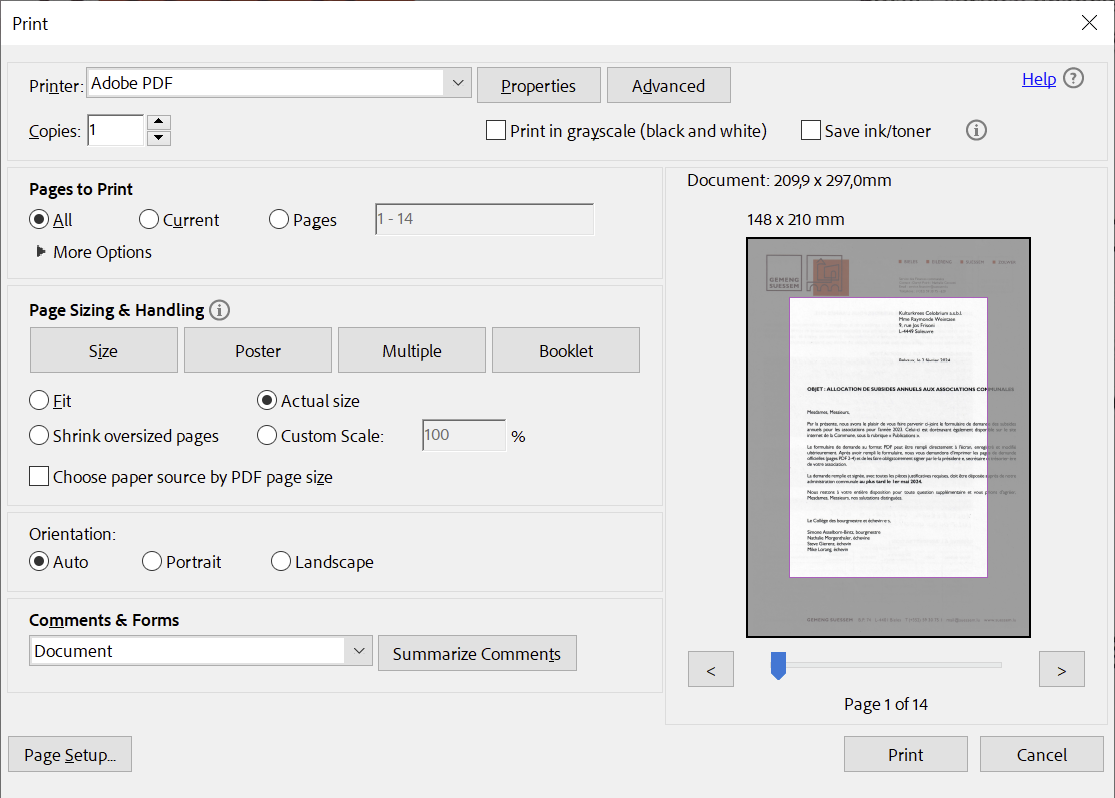Open the Comments & Forms dropdown
The image size is (1115, 798).
click(x=359, y=650)
